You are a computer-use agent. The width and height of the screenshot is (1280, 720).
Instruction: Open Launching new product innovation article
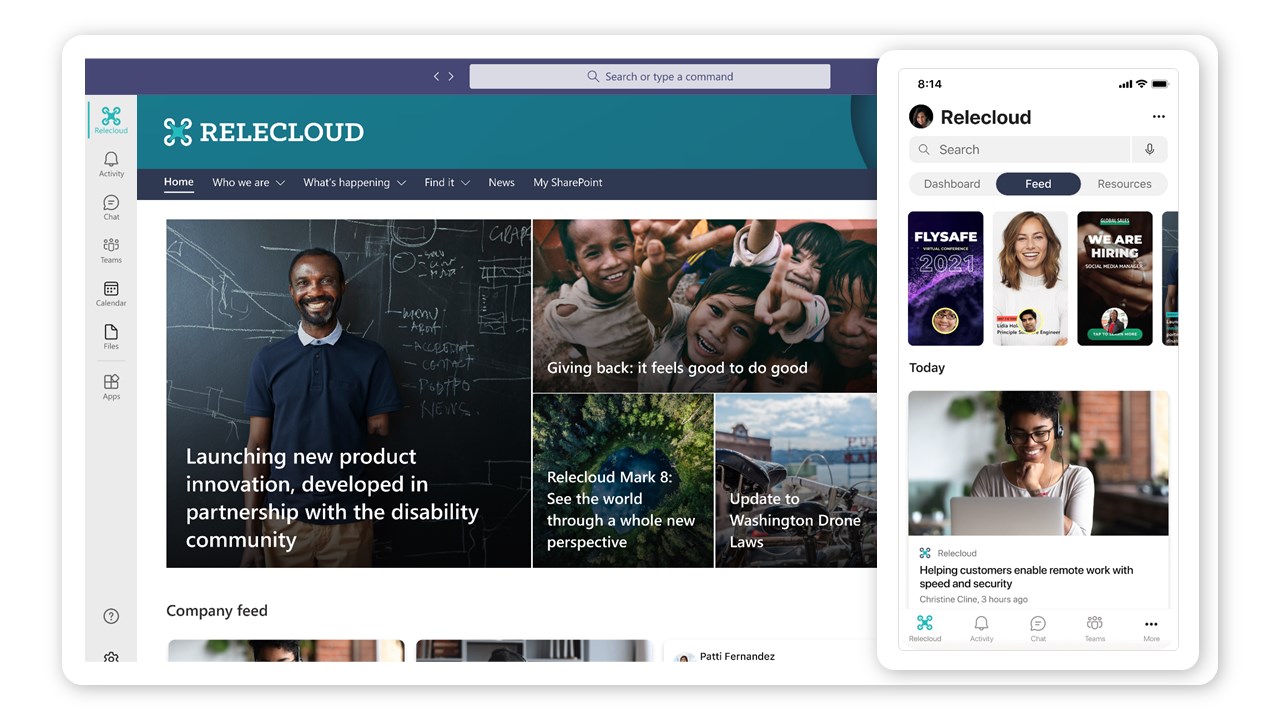pos(348,393)
